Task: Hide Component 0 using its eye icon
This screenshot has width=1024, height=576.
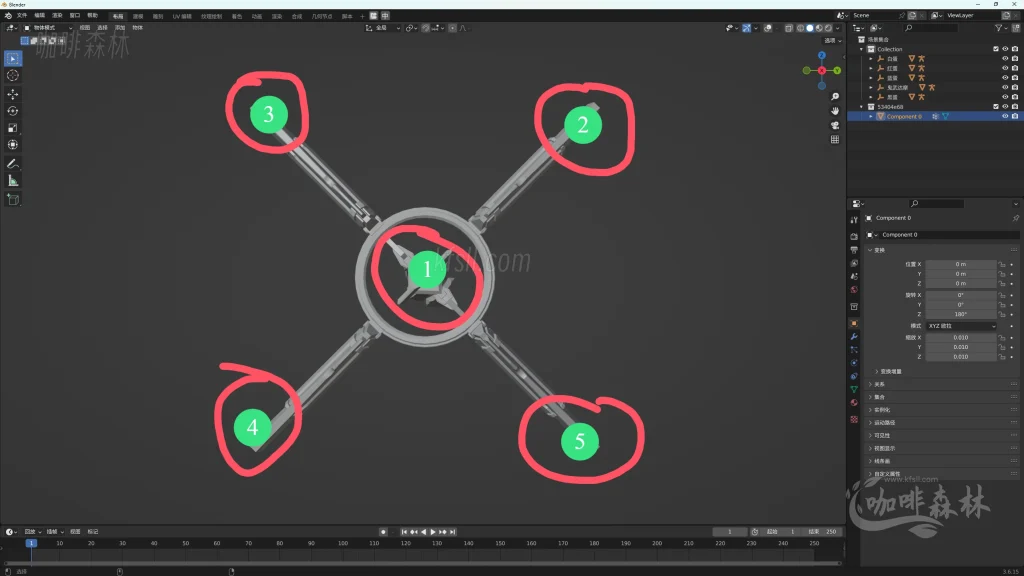Action: point(1004,116)
